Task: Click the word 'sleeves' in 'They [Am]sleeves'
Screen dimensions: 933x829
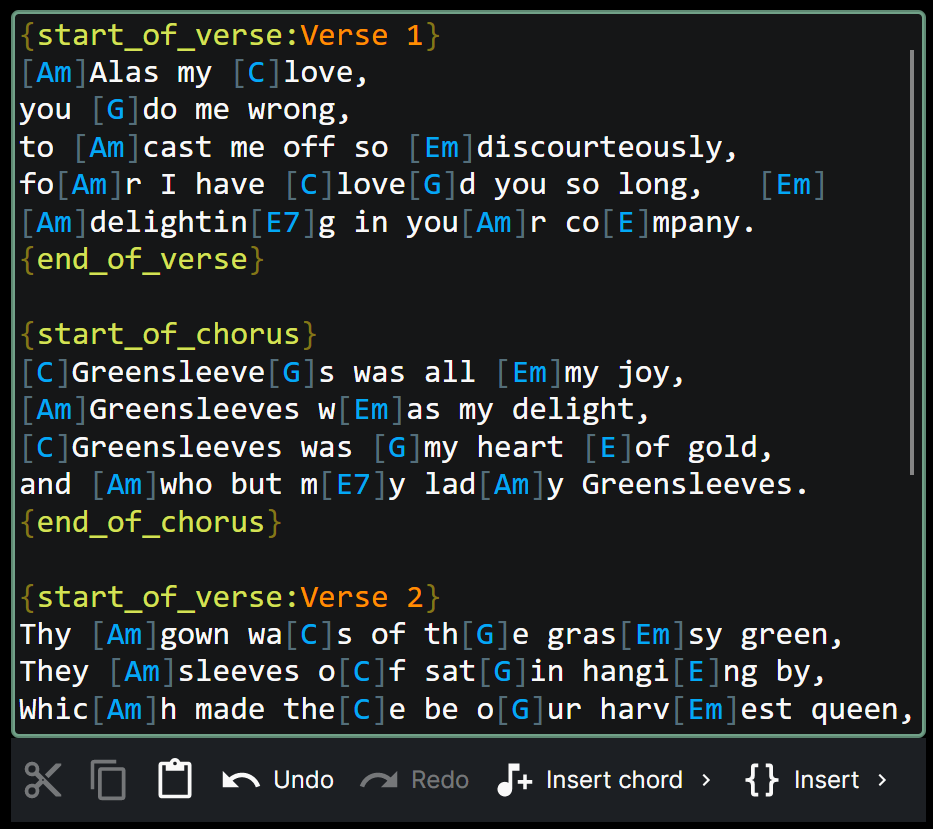Action: point(238,672)
